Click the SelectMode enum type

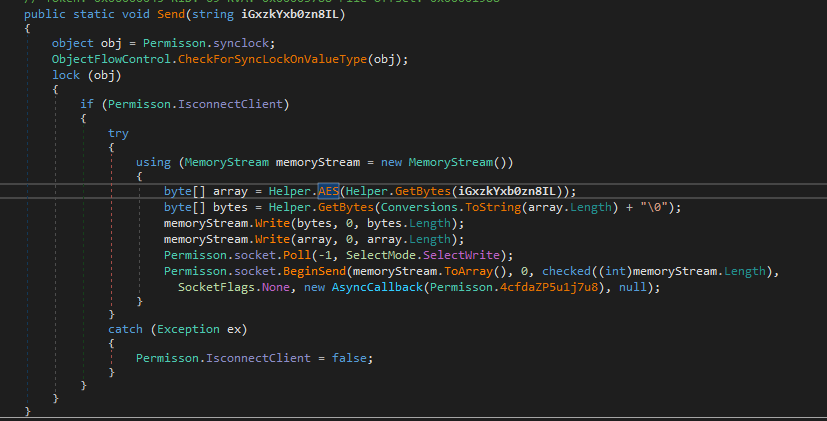coord(381,255)
